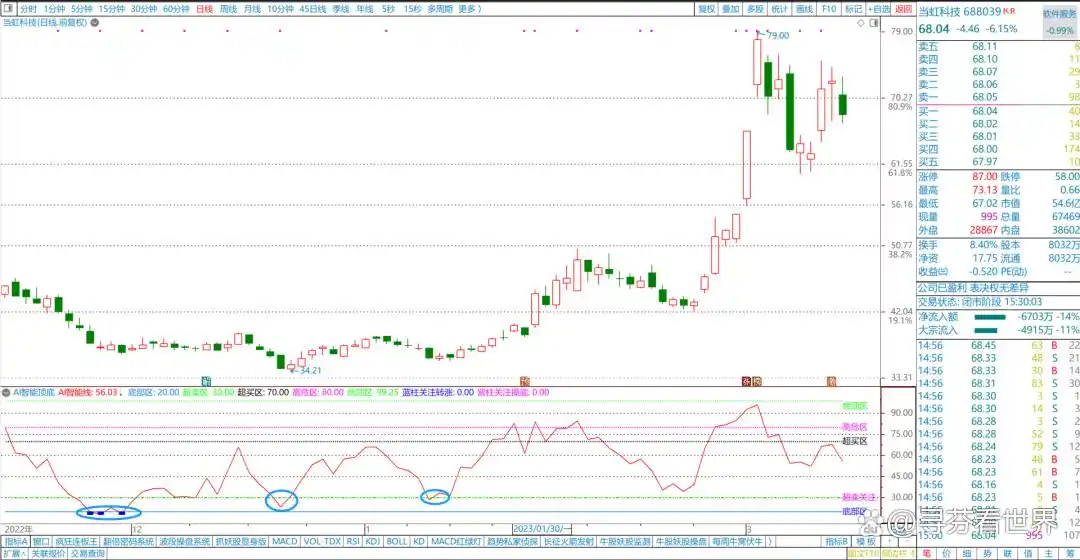Expand the 扩展 panel at bottom-left
The height and width of the screenshot is (560, 1080).
point(12,553)
